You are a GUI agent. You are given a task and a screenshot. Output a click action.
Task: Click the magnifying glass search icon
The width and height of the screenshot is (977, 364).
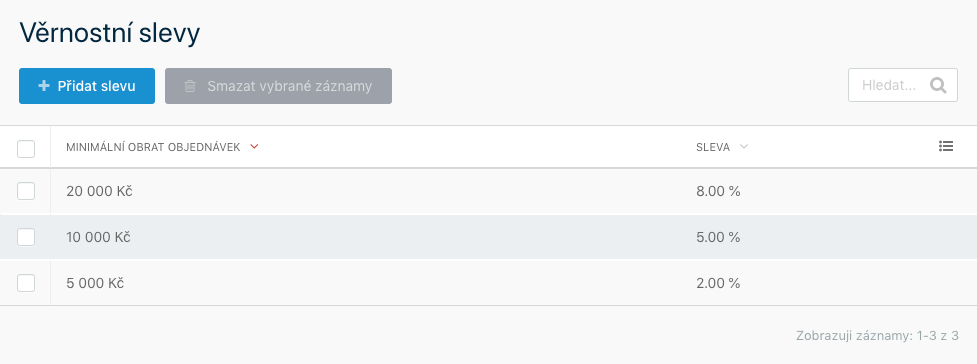(938, 85)
